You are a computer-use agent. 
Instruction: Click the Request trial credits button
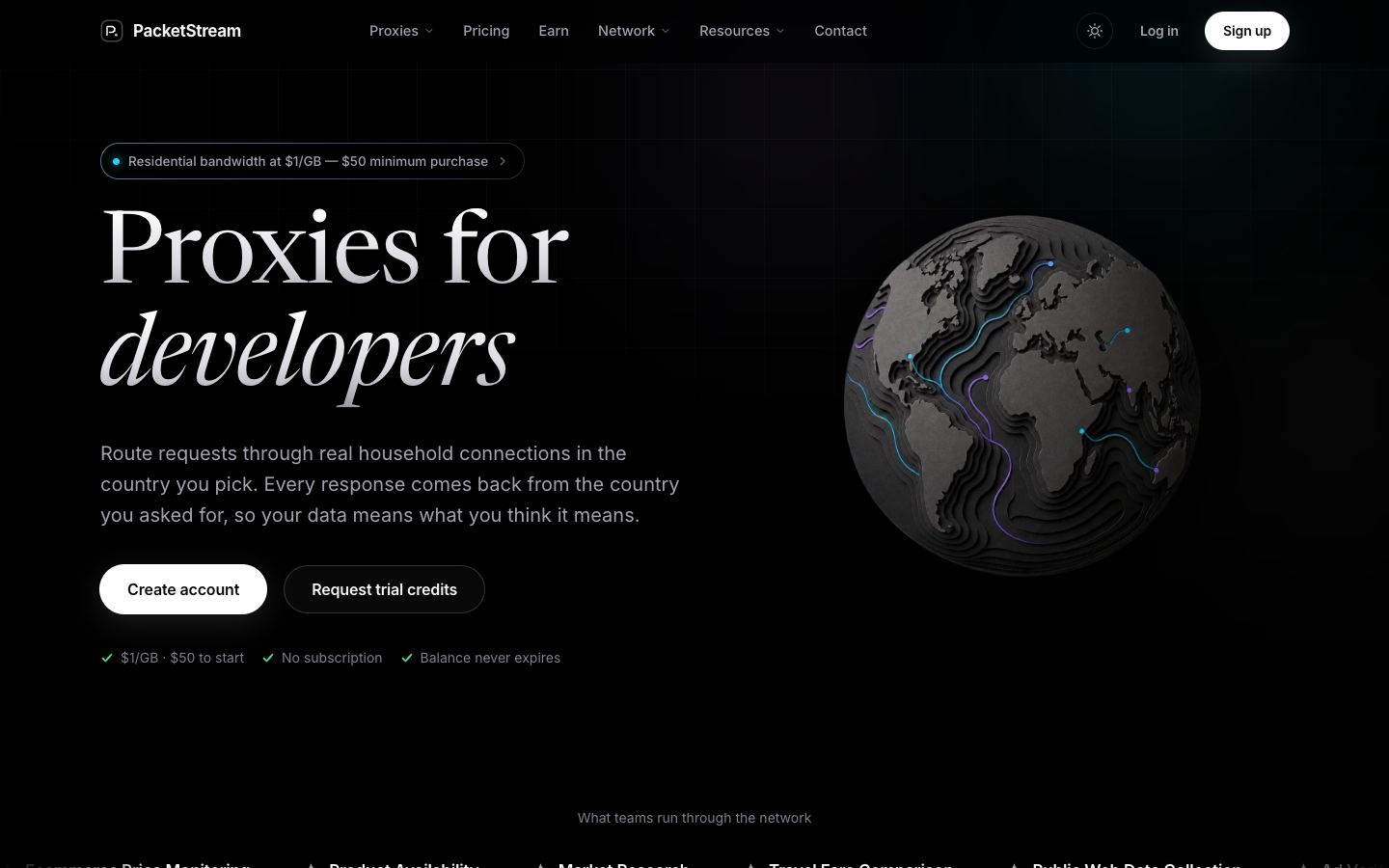tap(384, 589)
